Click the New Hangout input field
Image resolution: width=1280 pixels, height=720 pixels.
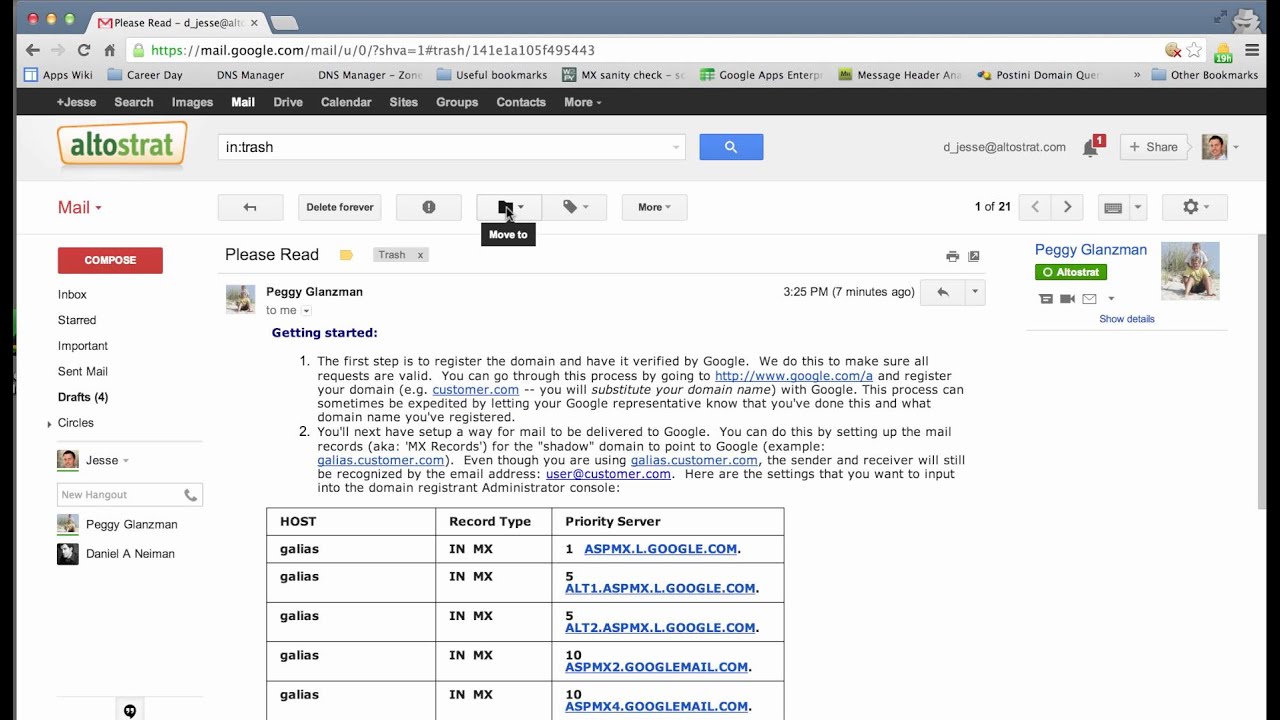(x=118, y=495)
